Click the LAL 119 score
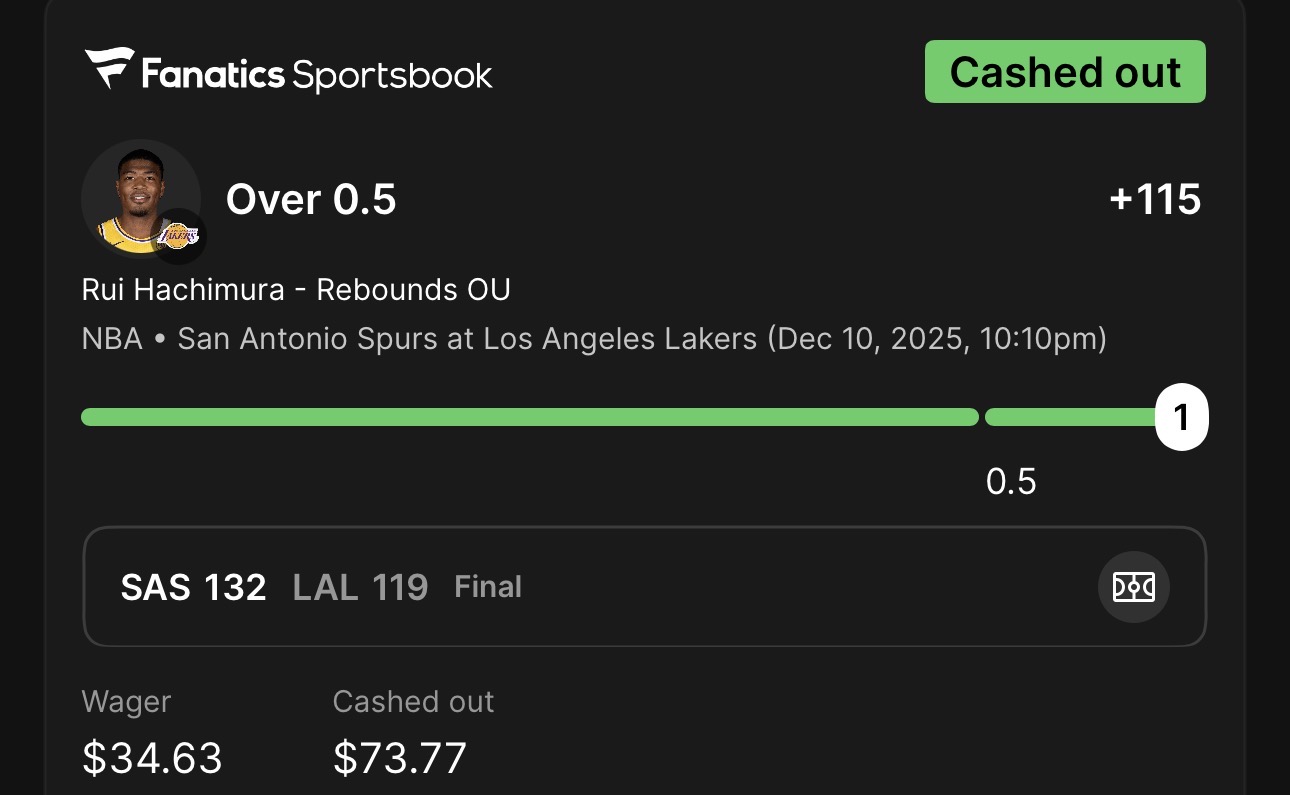 pyautogui.click(x=360, y=587)
